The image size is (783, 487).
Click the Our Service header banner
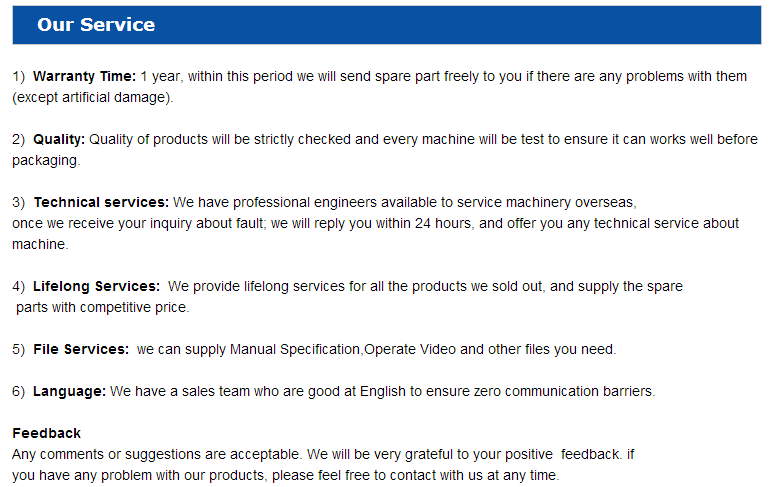(386, 25)
